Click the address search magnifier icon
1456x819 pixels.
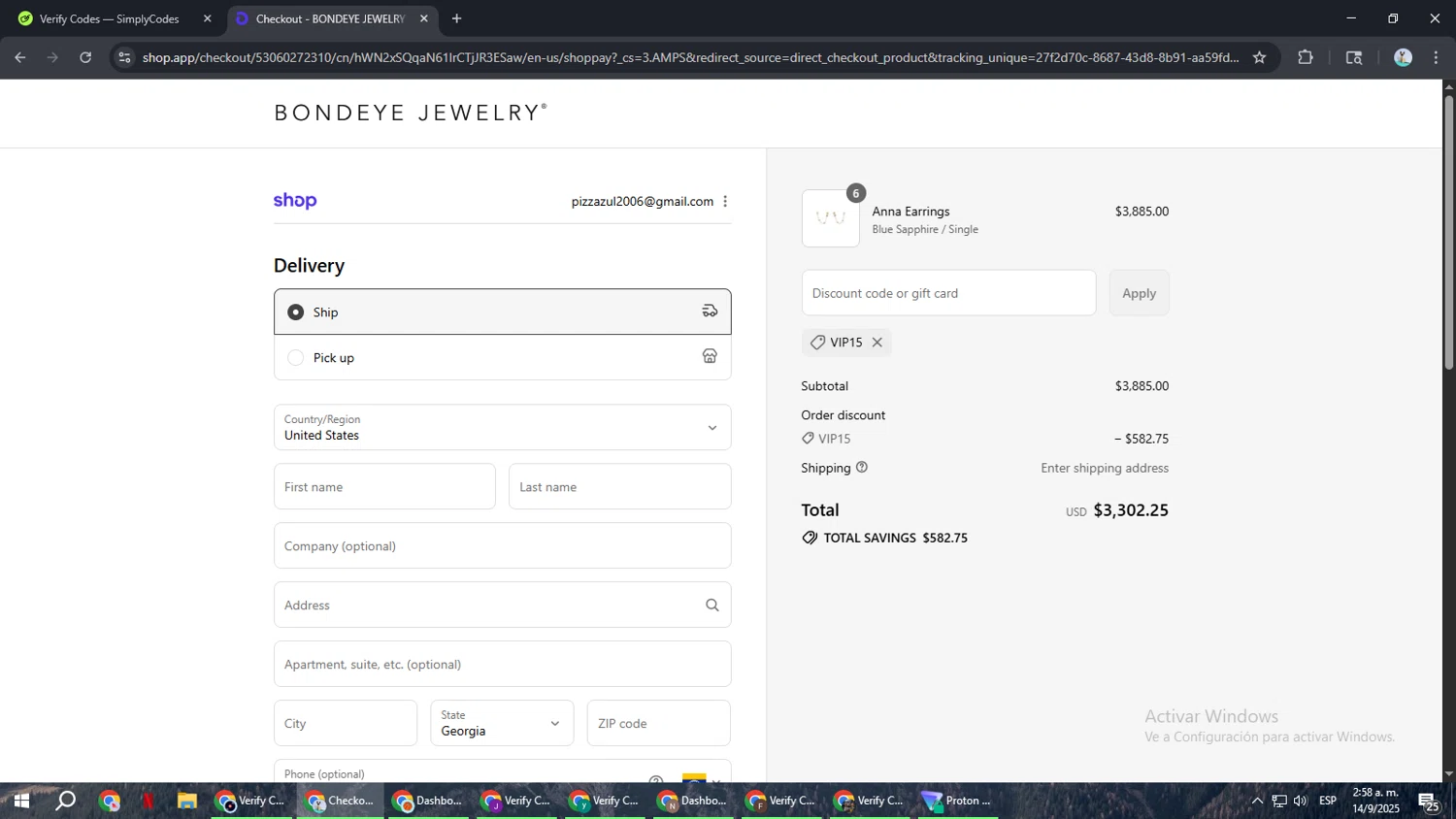[x=711, y=606]
